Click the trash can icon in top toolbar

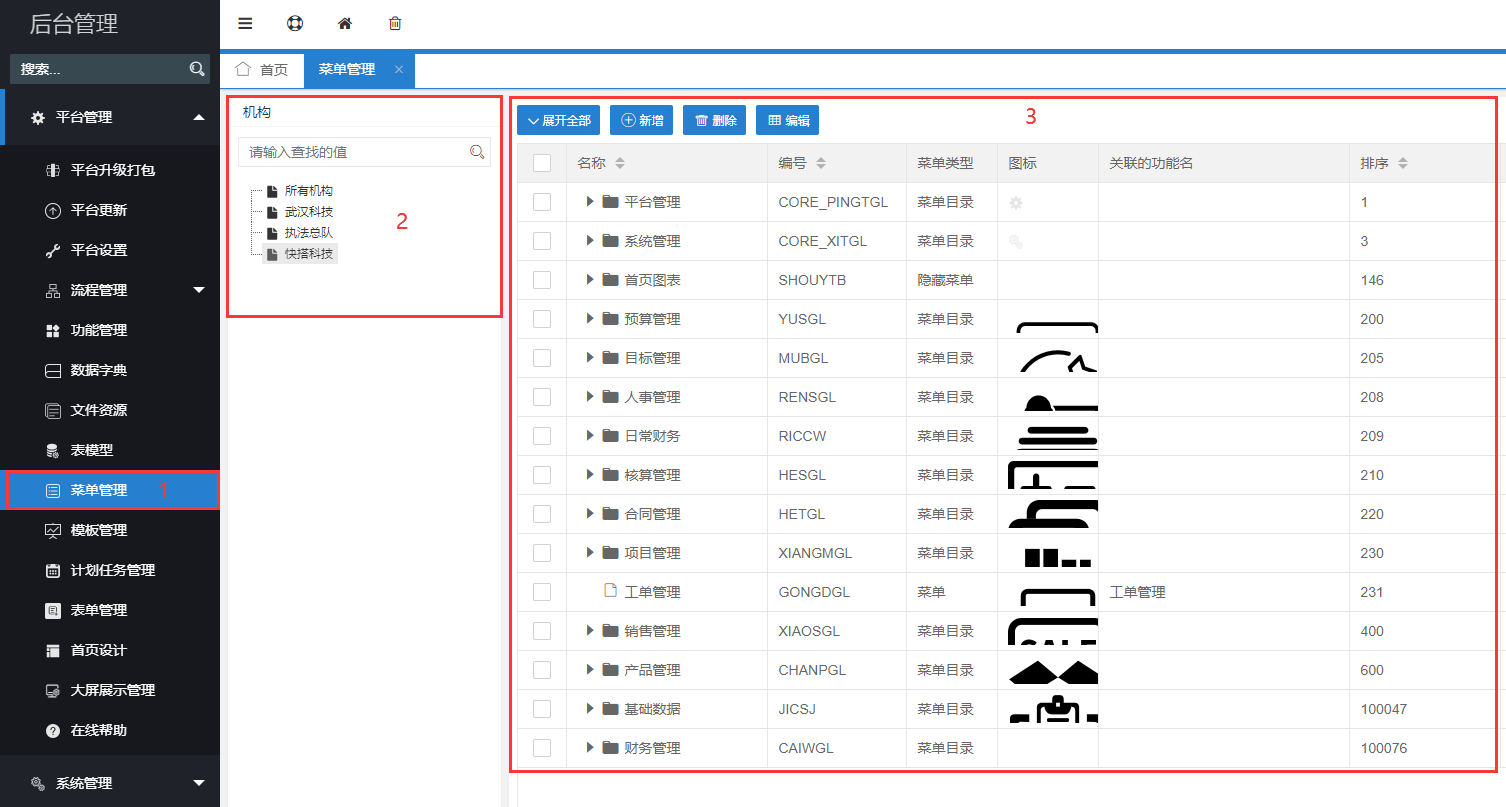[395, 23]
